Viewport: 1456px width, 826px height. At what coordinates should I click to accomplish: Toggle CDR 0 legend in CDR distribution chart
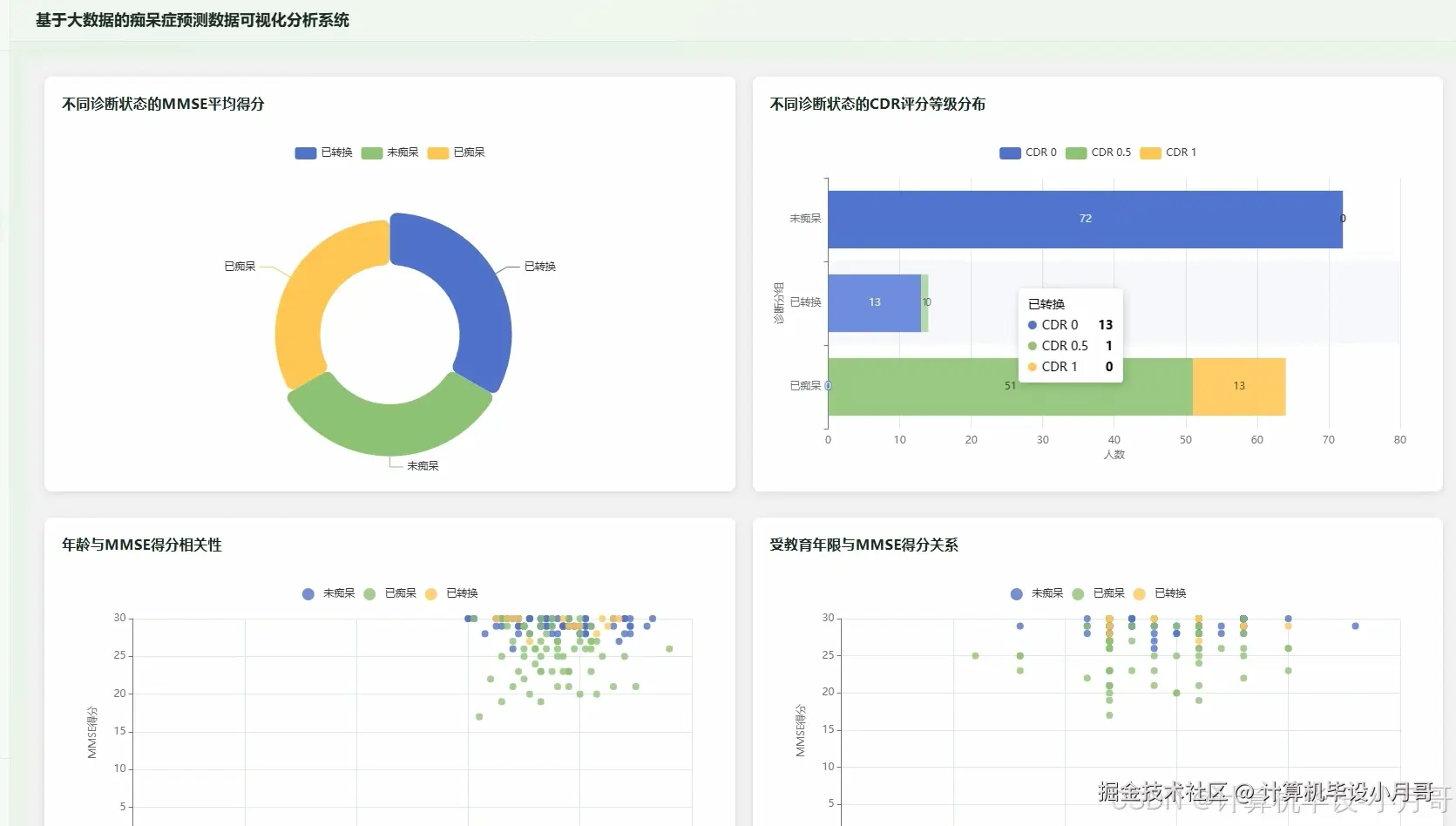pos(1028,152)
